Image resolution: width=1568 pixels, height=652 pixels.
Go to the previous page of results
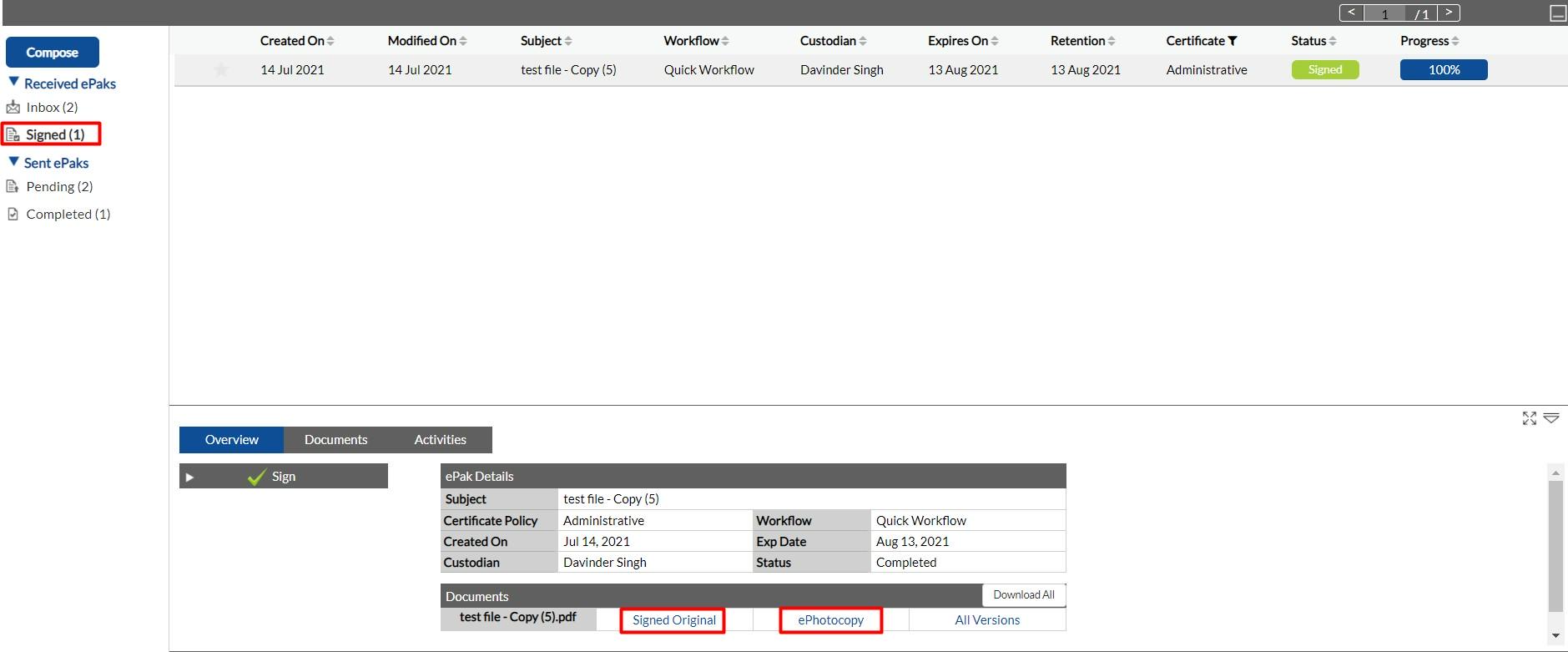pyautogui.click(x=1352, y=13)
